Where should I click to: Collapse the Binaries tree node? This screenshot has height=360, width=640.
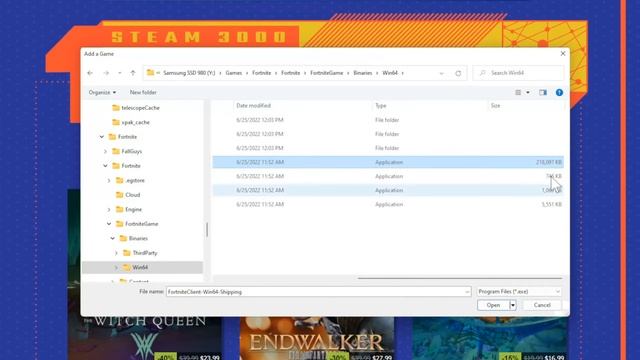(x=113, y=238)
